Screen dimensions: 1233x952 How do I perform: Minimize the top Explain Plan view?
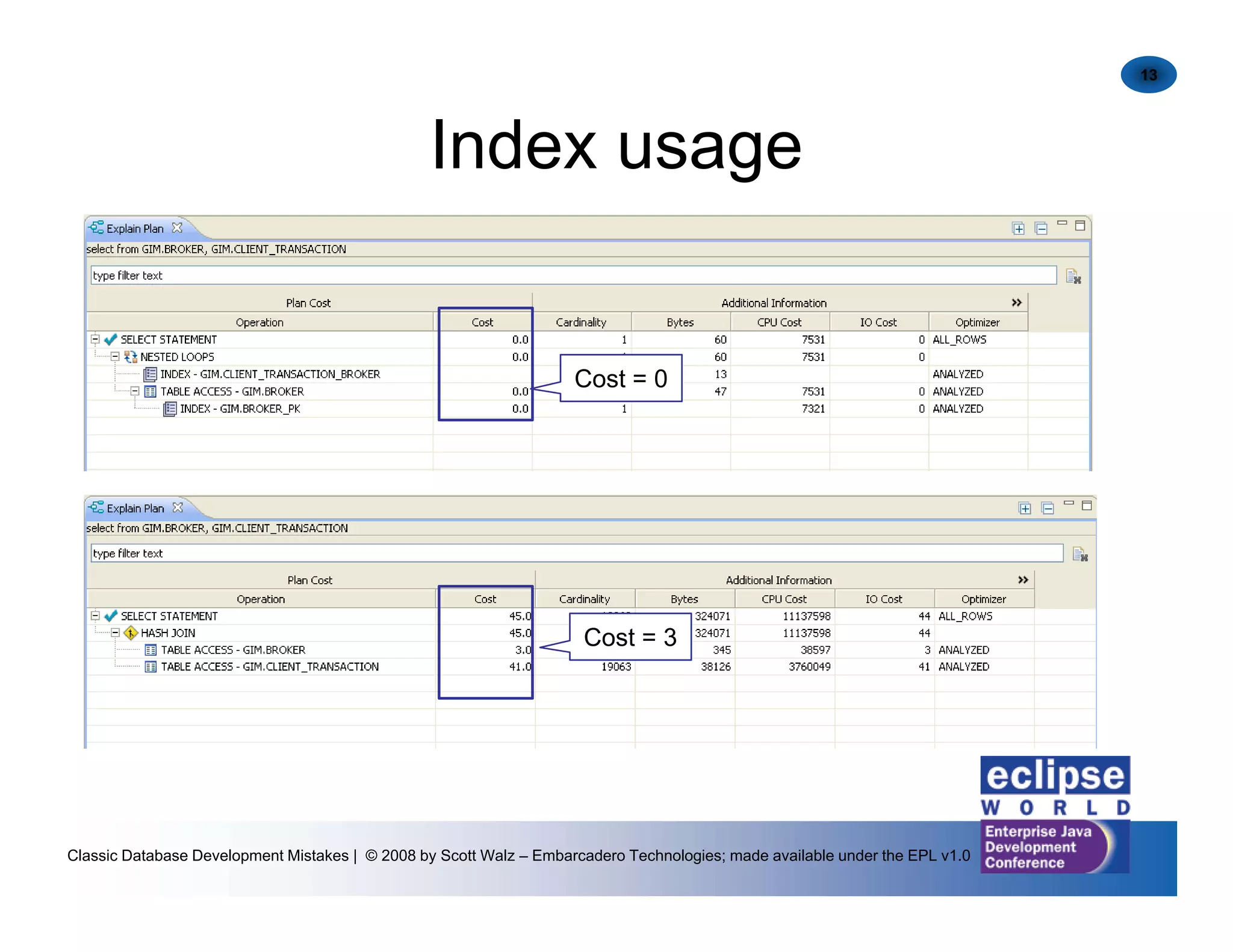point(1062,224)
